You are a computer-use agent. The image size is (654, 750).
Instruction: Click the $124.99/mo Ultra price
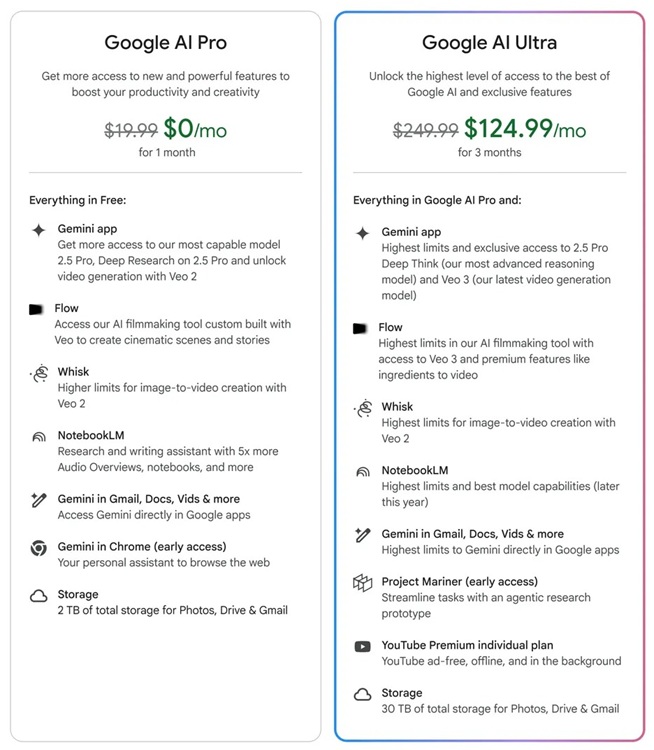[525, 129]
